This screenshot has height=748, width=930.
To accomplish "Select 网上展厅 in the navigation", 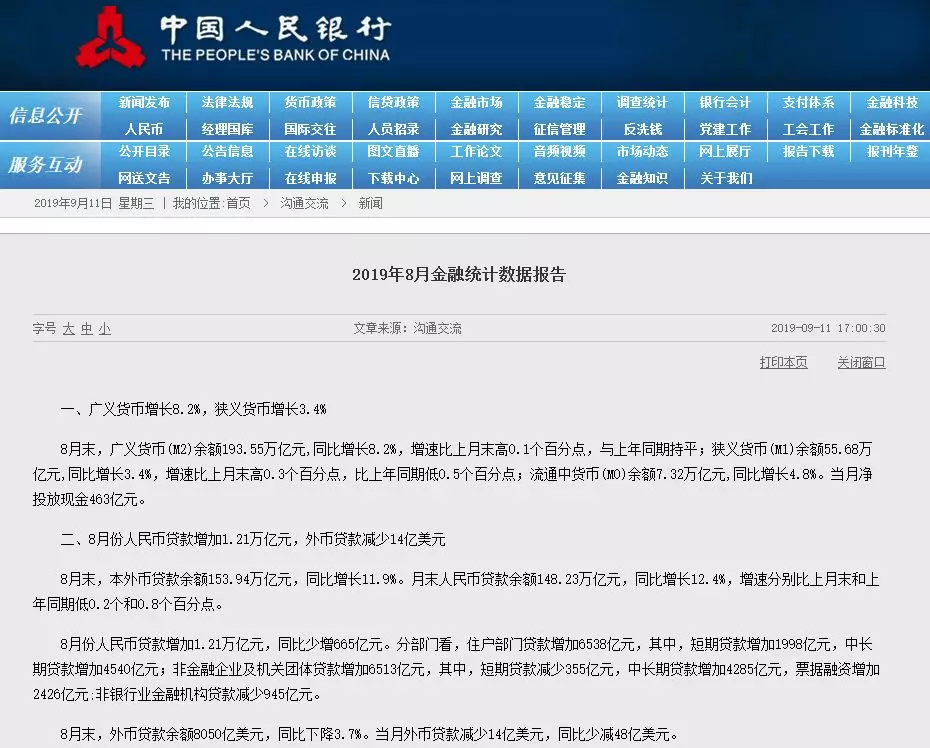I will [725, 152].
